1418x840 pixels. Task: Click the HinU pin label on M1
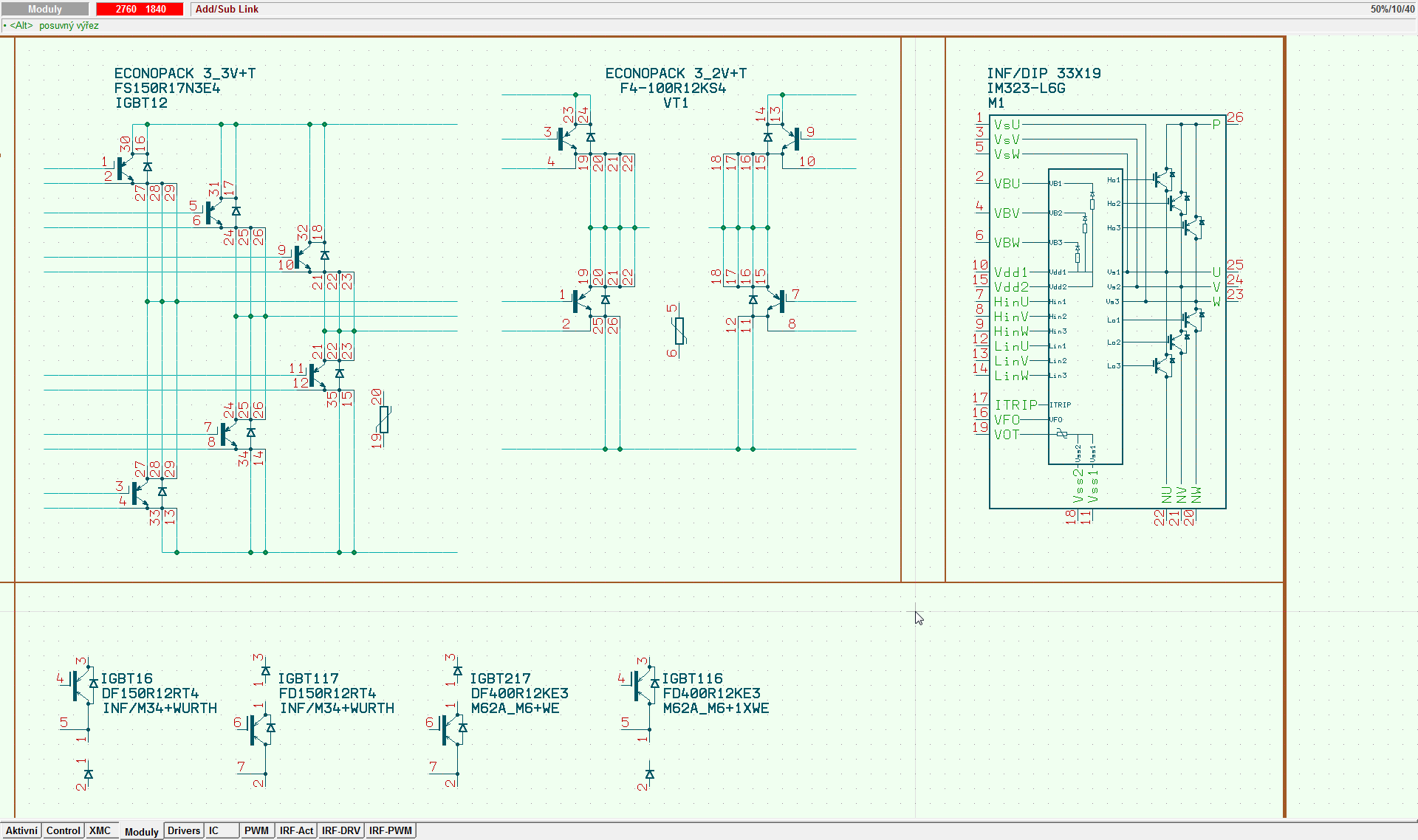coord(1011,302)
